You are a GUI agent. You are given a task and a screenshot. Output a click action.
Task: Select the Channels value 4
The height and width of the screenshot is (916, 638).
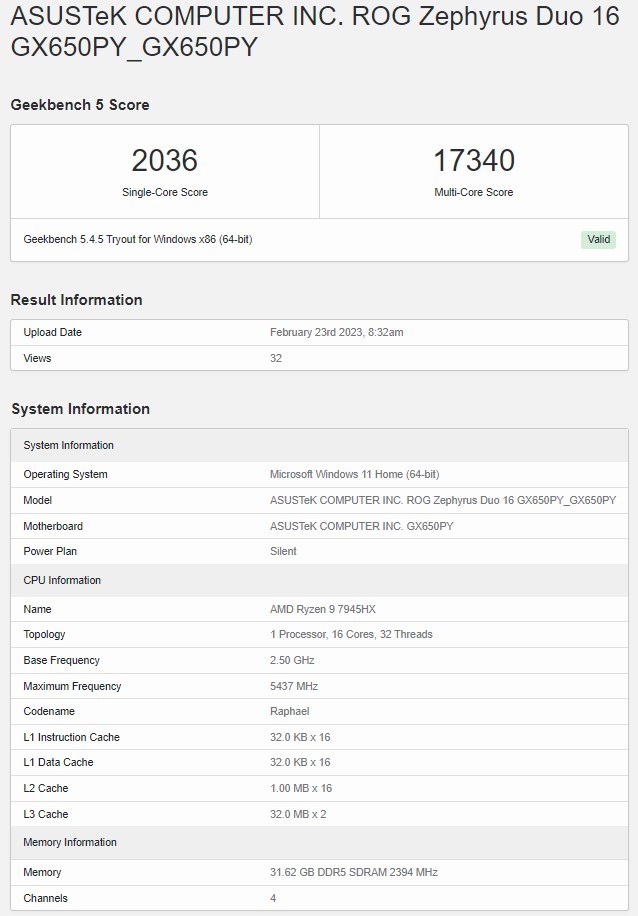coord(273,898)
